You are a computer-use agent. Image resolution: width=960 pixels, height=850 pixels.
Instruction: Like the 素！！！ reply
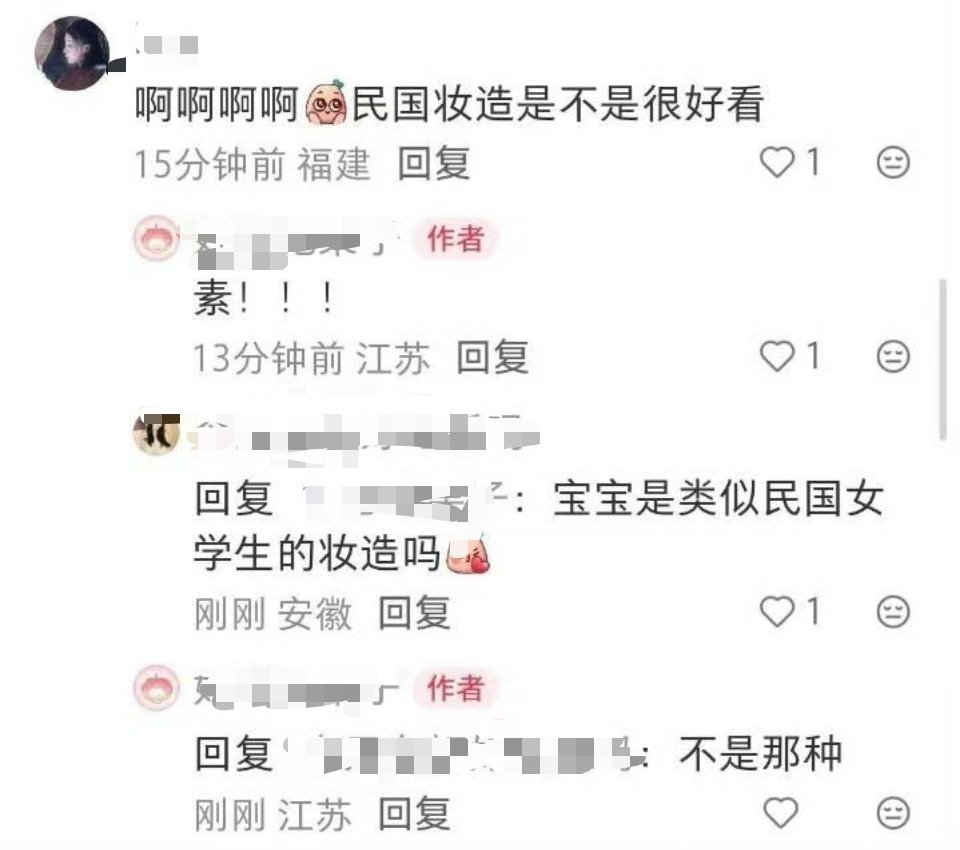[x=778, y=356]
